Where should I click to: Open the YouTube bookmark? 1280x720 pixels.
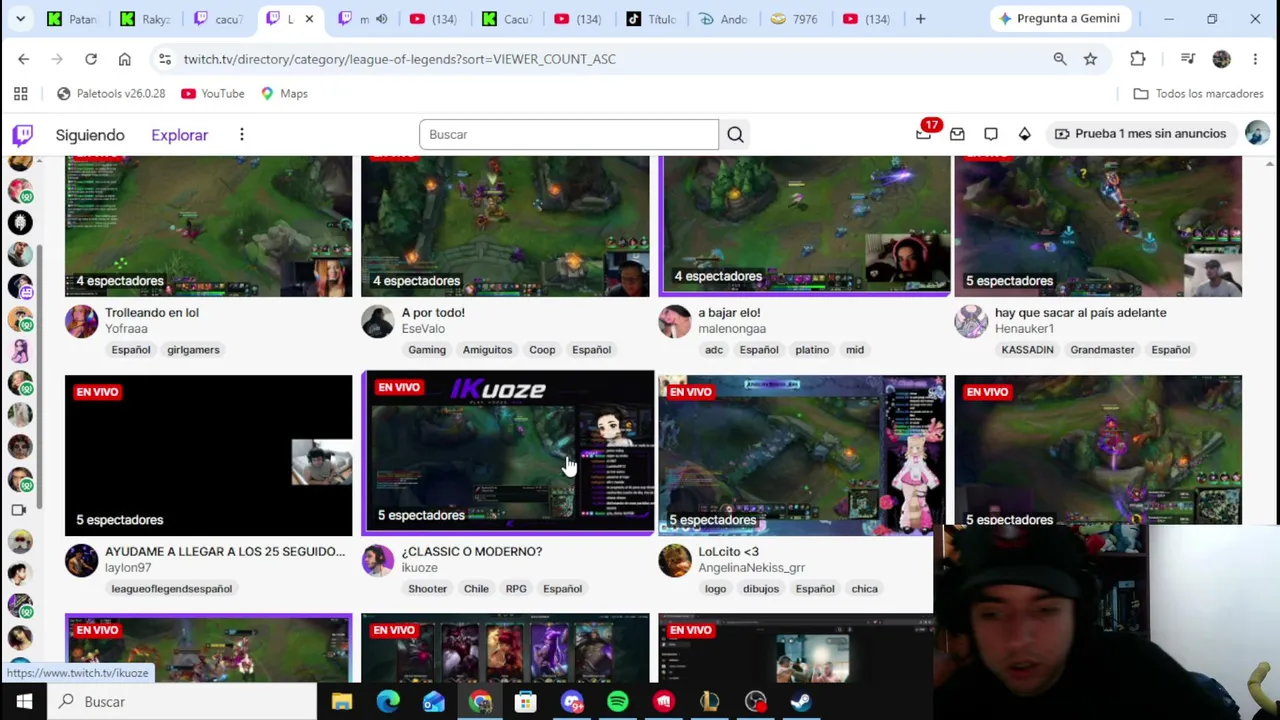212,94
